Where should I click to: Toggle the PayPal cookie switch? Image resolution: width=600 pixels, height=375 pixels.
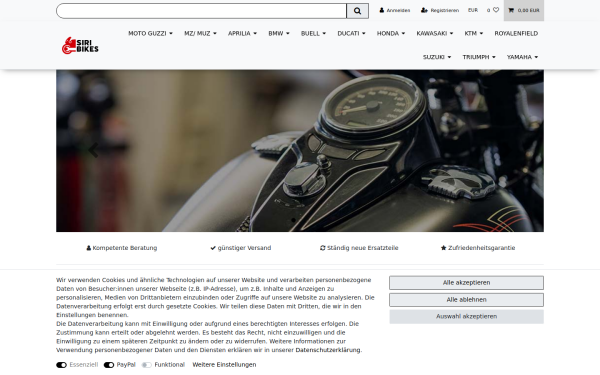pyautogui.click(x=109, y=365)
